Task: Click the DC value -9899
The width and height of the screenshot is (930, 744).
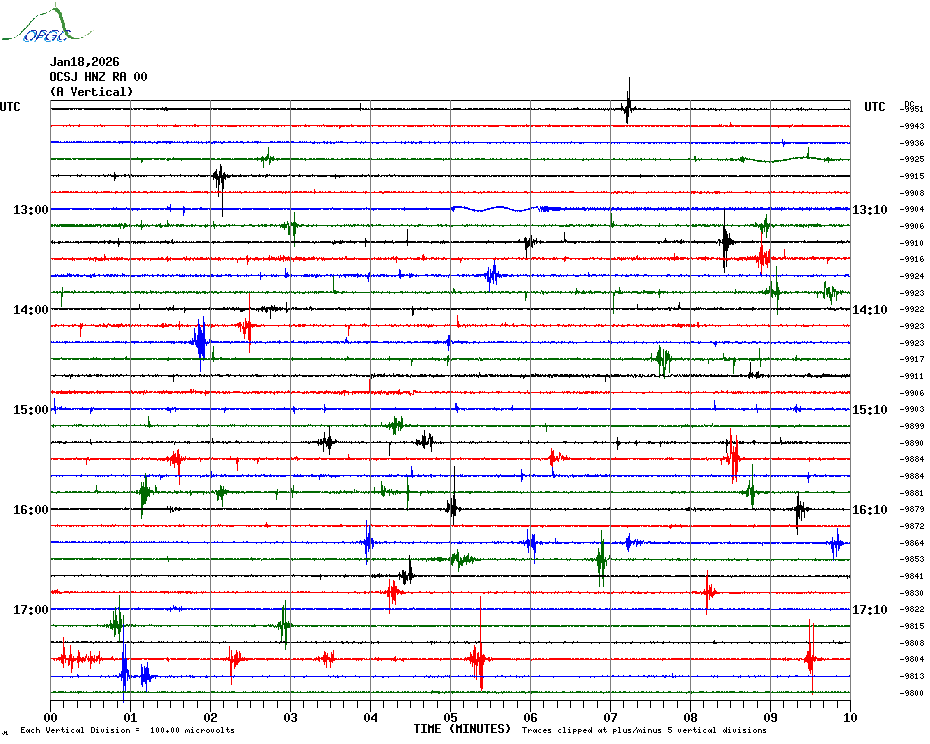Action: (912, 427)
